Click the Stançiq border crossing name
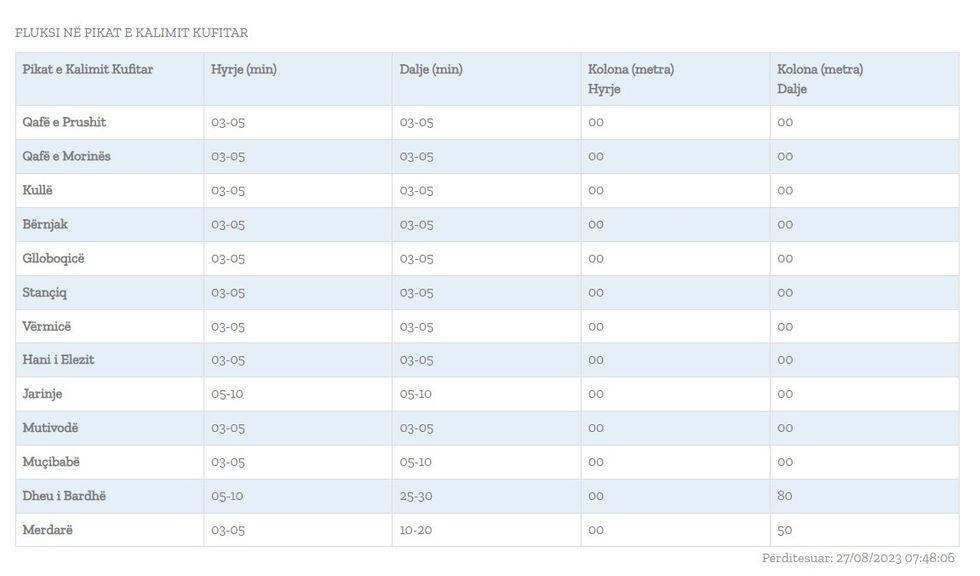980x576 pixels. [x=45, y=292]
